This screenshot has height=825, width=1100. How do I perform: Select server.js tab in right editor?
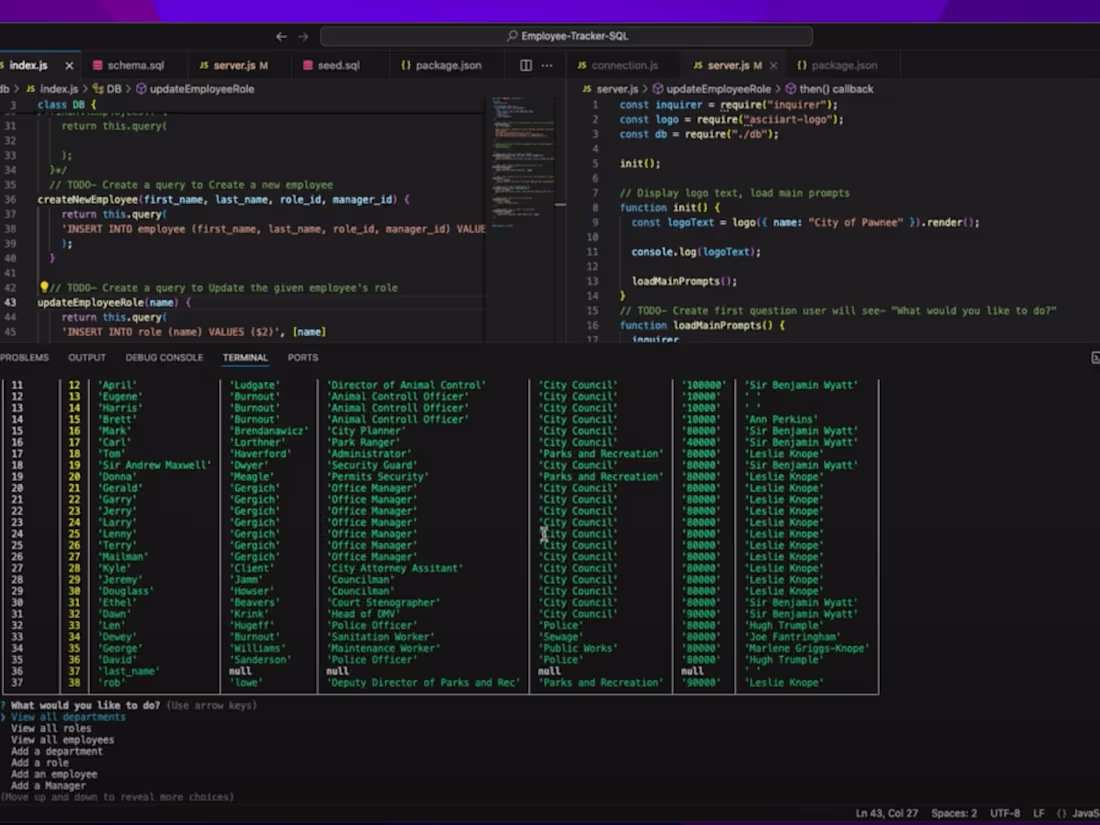click(x=727, y=65)
